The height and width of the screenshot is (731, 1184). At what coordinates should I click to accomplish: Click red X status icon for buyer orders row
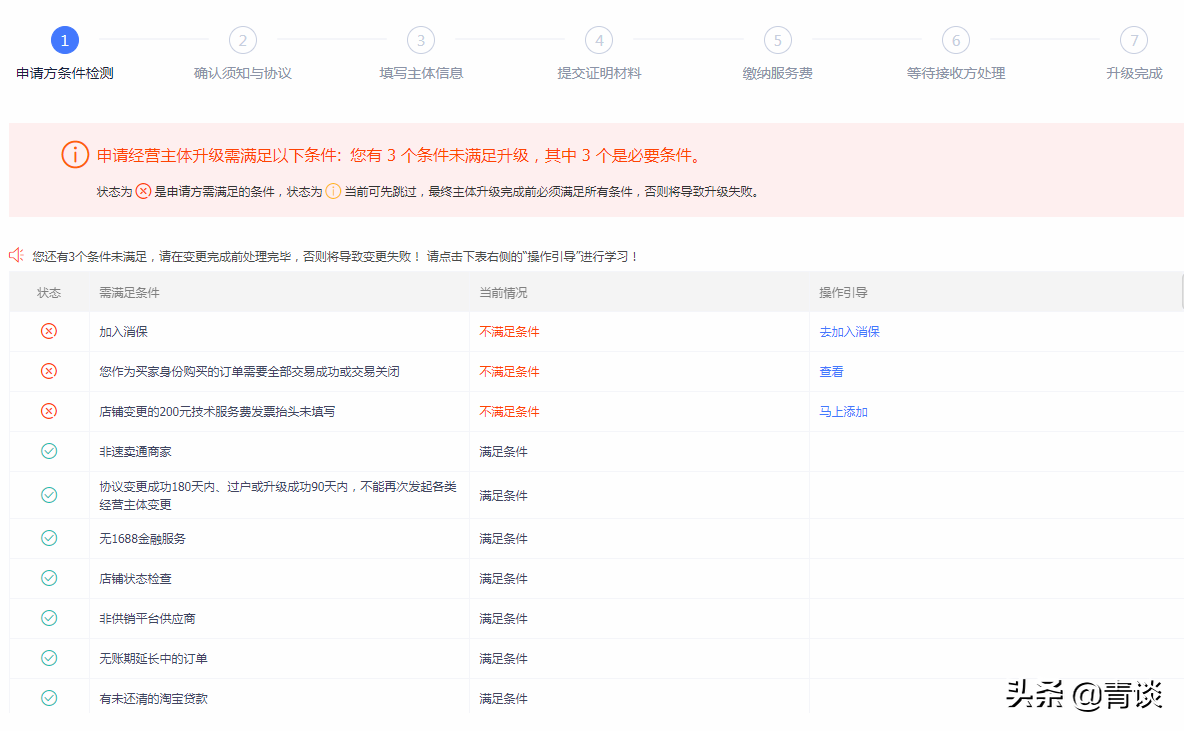[49, 372]
